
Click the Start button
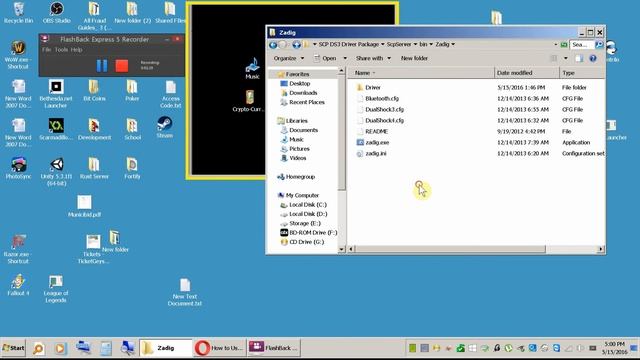[x=13, y=348]
